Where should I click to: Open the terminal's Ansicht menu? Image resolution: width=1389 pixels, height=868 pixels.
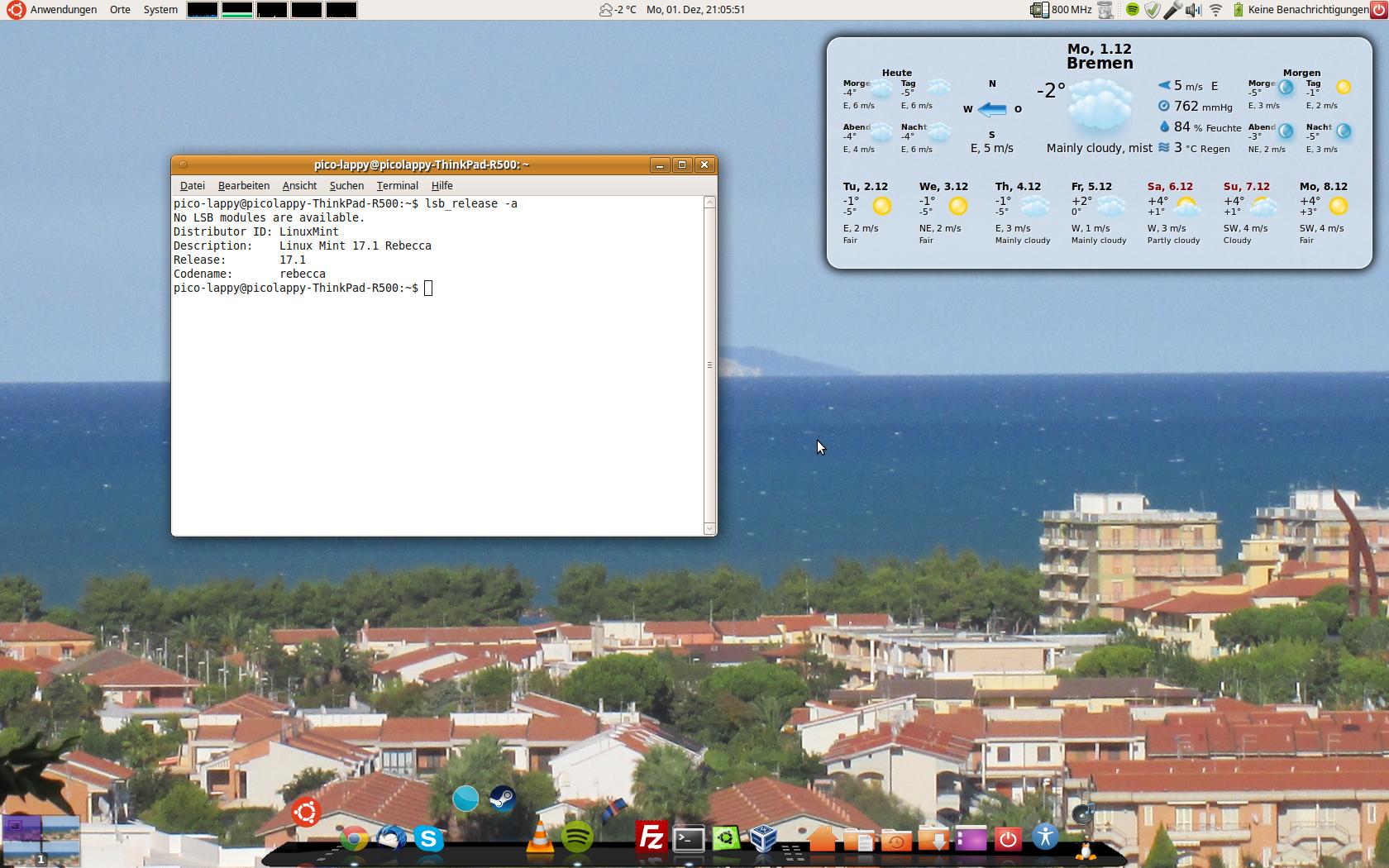[299, 186]
